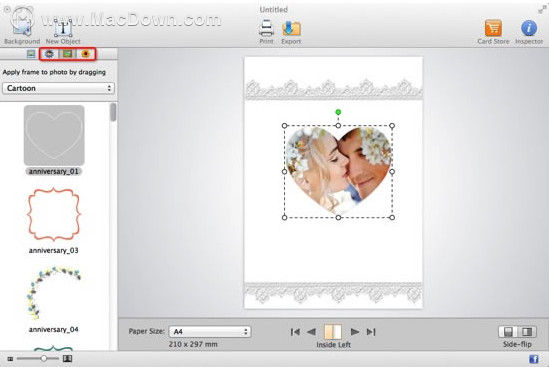Viewport: 549px width, 367px height.
Task: Switch to the photos tab icon
Action: [31, 54]
